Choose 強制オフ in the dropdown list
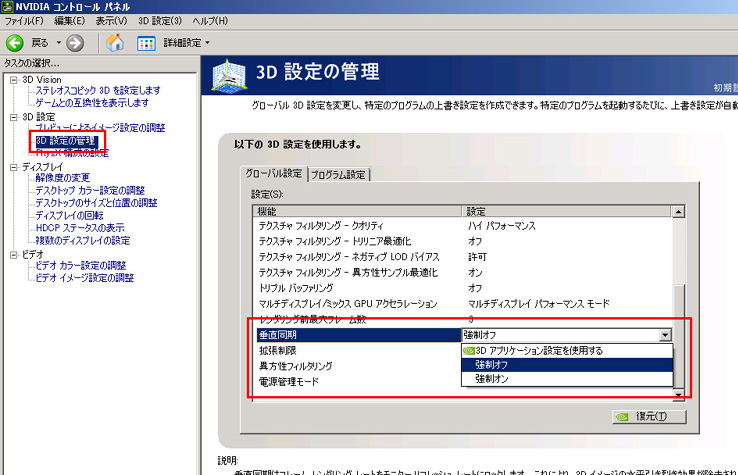 (567, 365)
